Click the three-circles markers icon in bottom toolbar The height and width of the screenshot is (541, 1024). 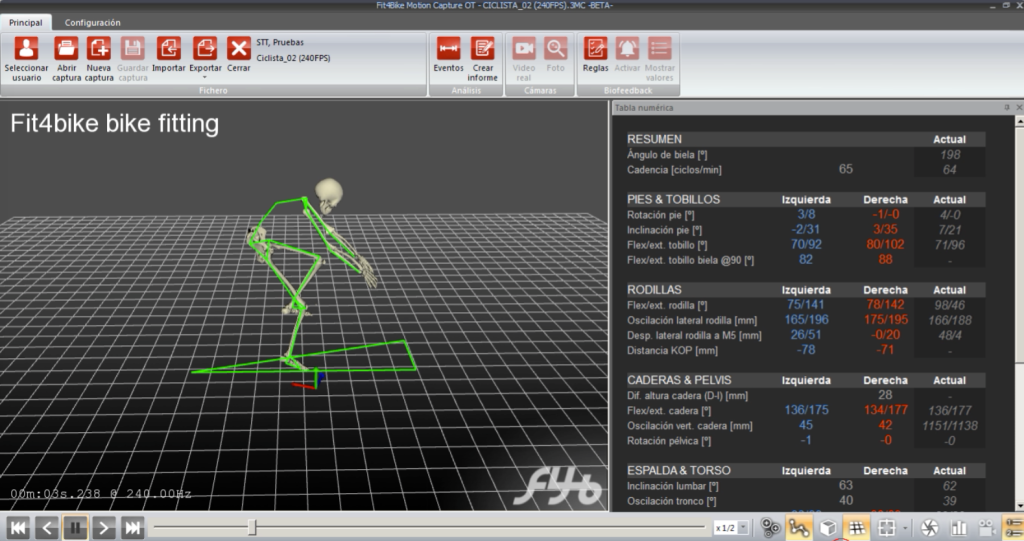pos(771,528)
